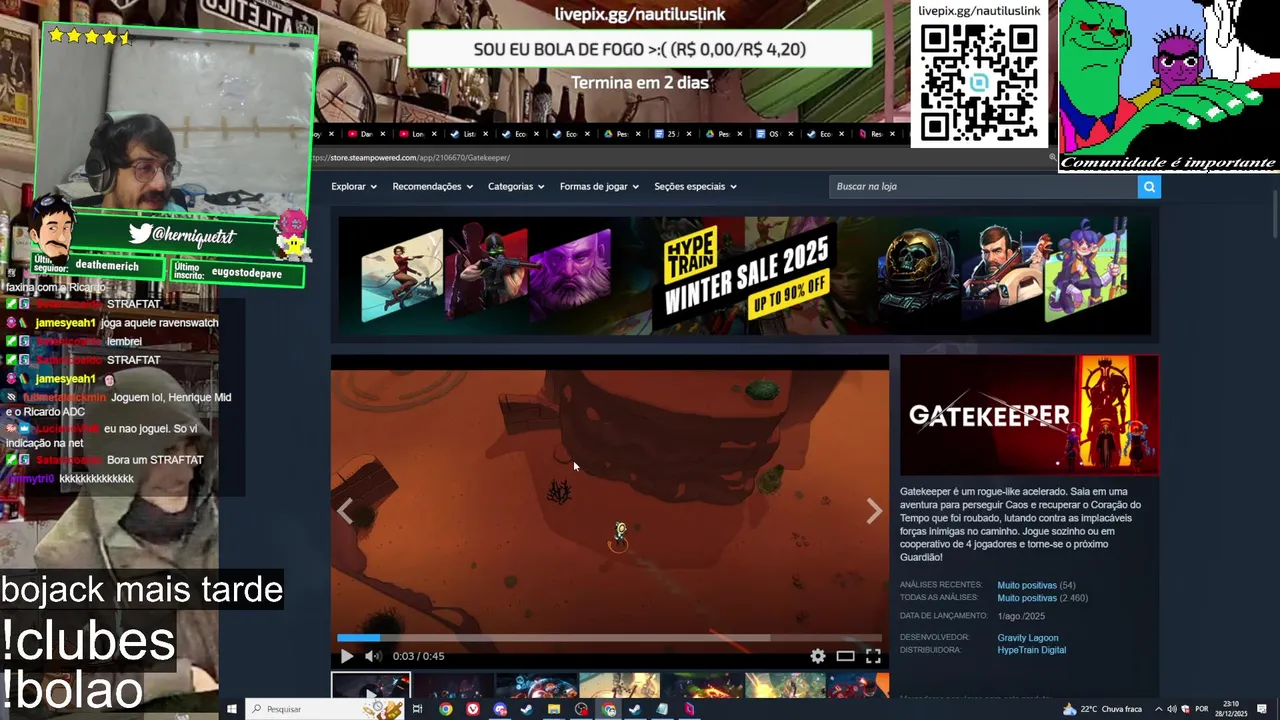This screenshot has width=1280, height=720.
Task: Toggle theater mode on video player
Action: (x=845, y=656)
